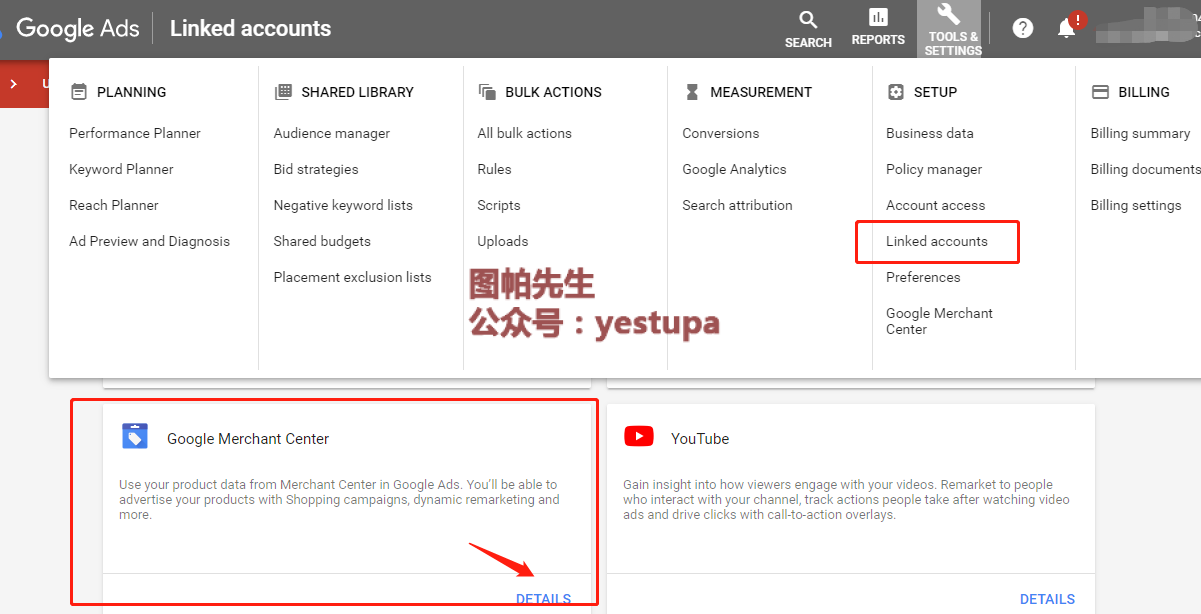1201x614 pixels.
Task: Click the Google Ads logo text
Action: click(78, 28)
